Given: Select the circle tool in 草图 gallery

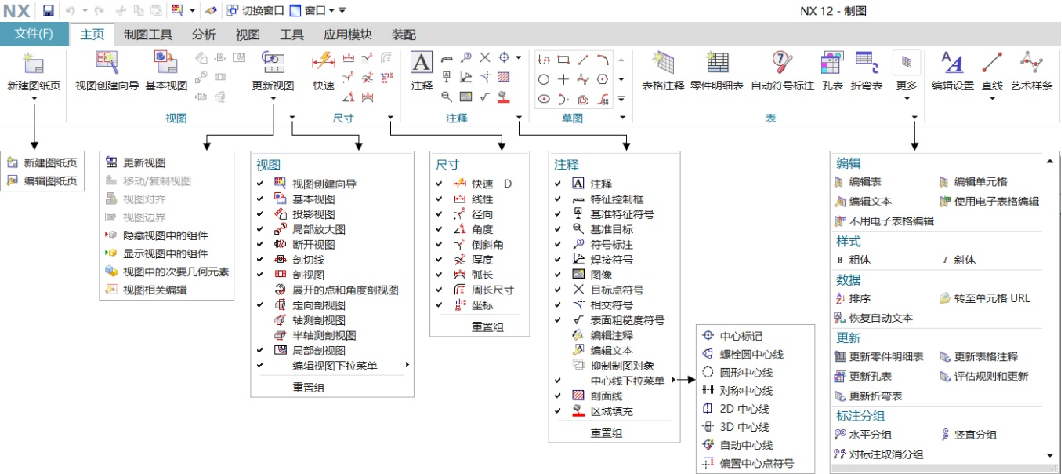Looking at the screenshot, I should point(543,79).
